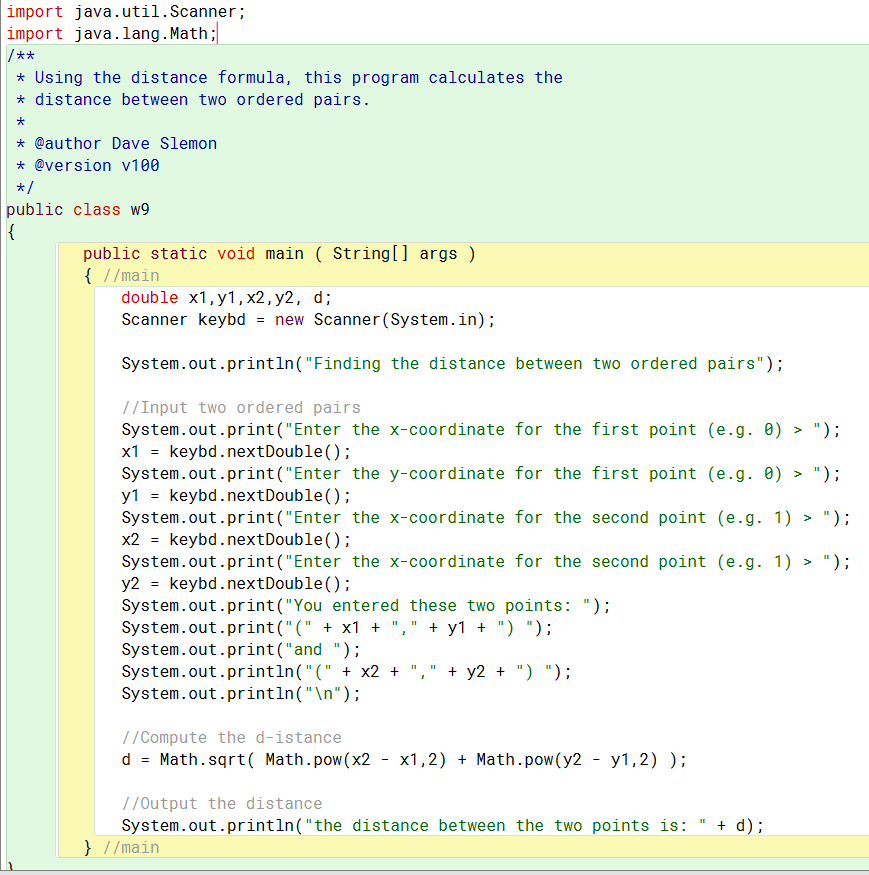This screenshot has height=875, width=869.
Task: Place cursor on 'import java.lang.Math;' line
Action: [x=111, y=33]
